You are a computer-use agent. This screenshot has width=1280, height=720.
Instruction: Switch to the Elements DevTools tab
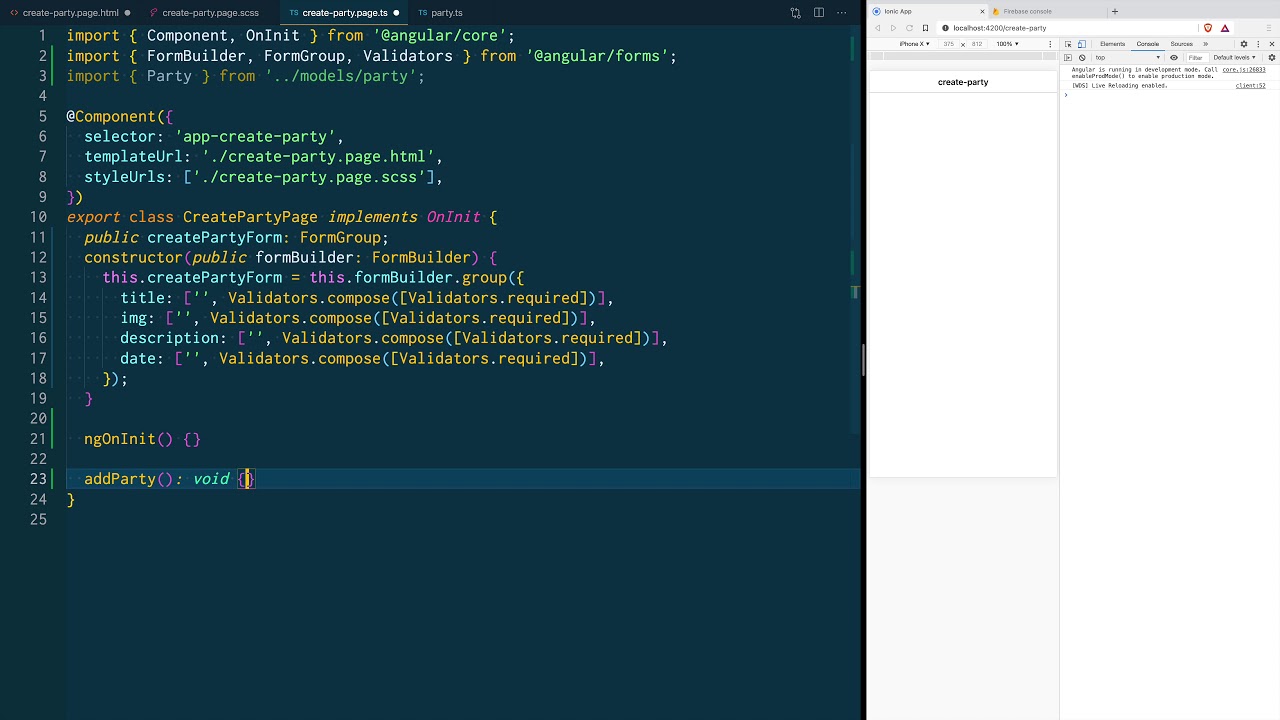point(1113,44)
